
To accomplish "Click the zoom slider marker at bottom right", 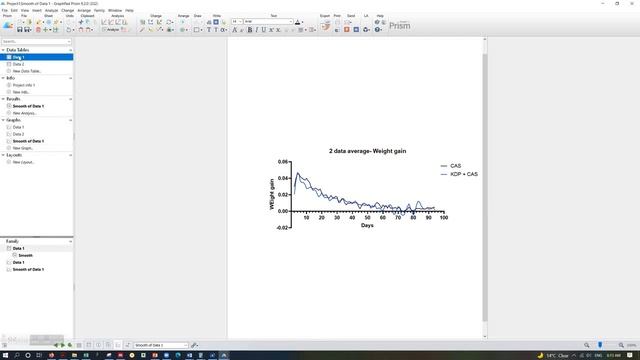I will pyautogui.click(x=600, y=345).
